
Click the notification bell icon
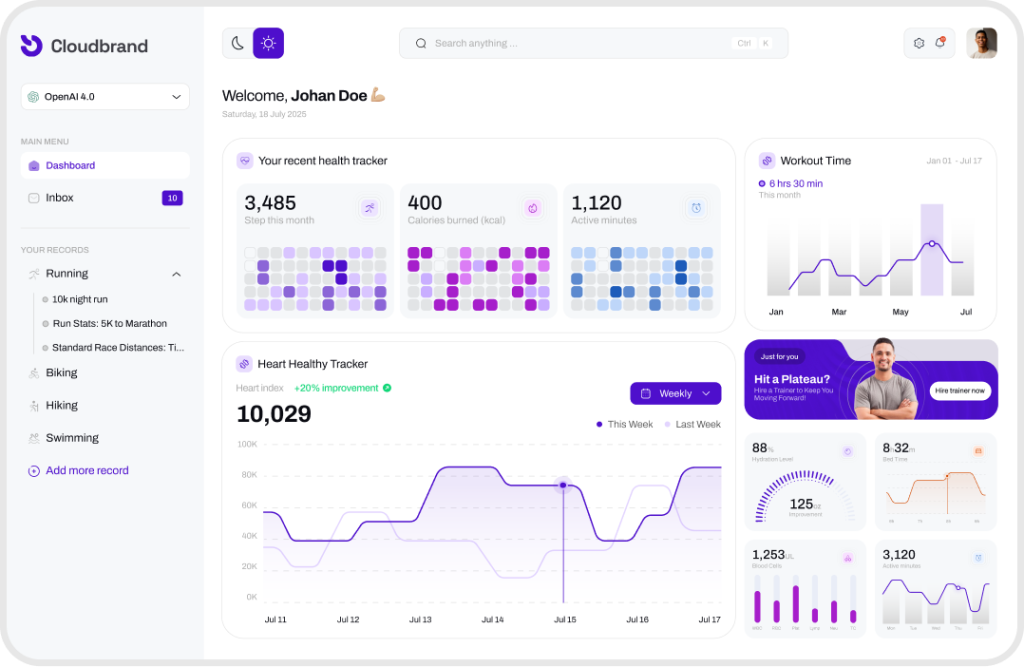click(x=940, y=43)
